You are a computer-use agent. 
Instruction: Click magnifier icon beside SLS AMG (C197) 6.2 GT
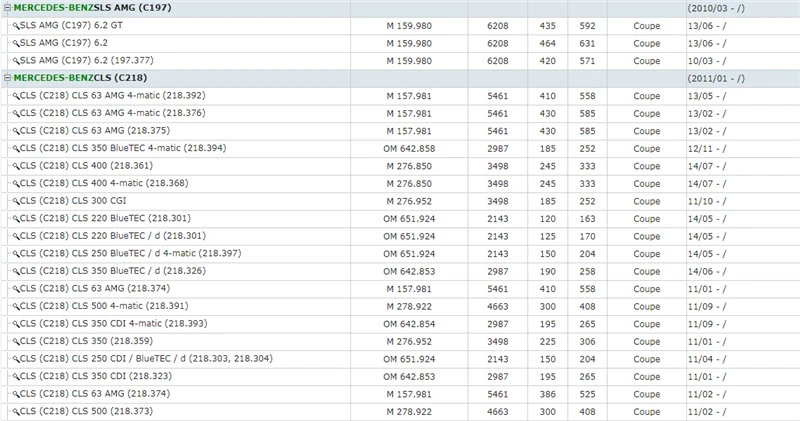[16, 26]
